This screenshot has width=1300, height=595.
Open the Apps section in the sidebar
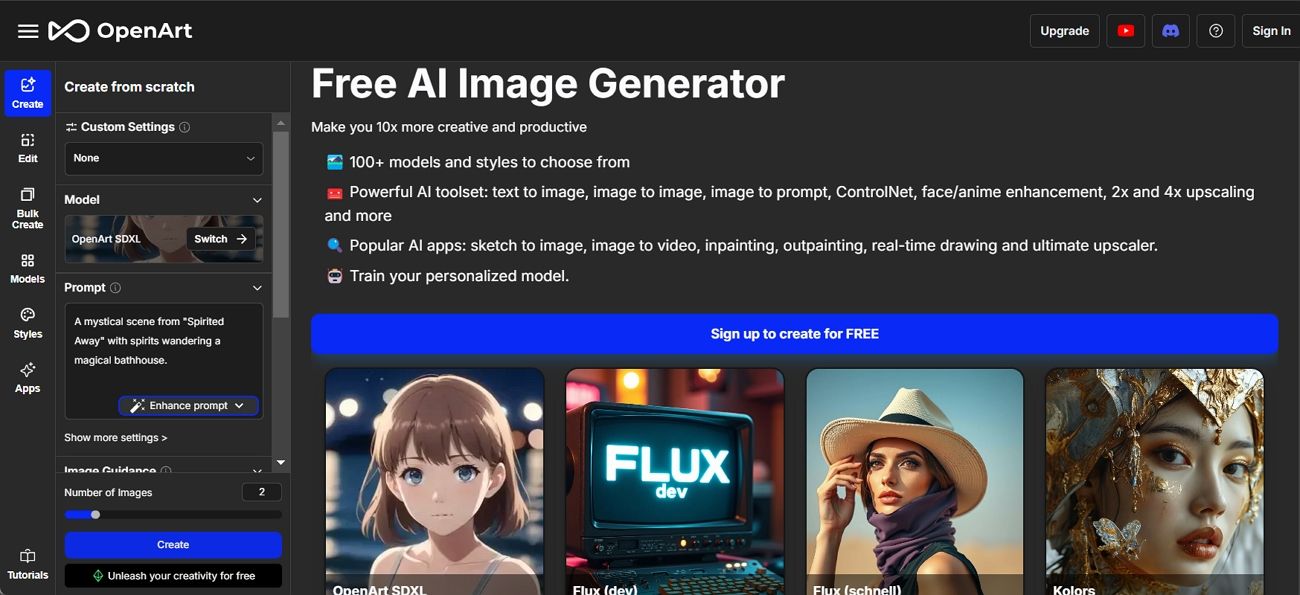coord(27,378)
